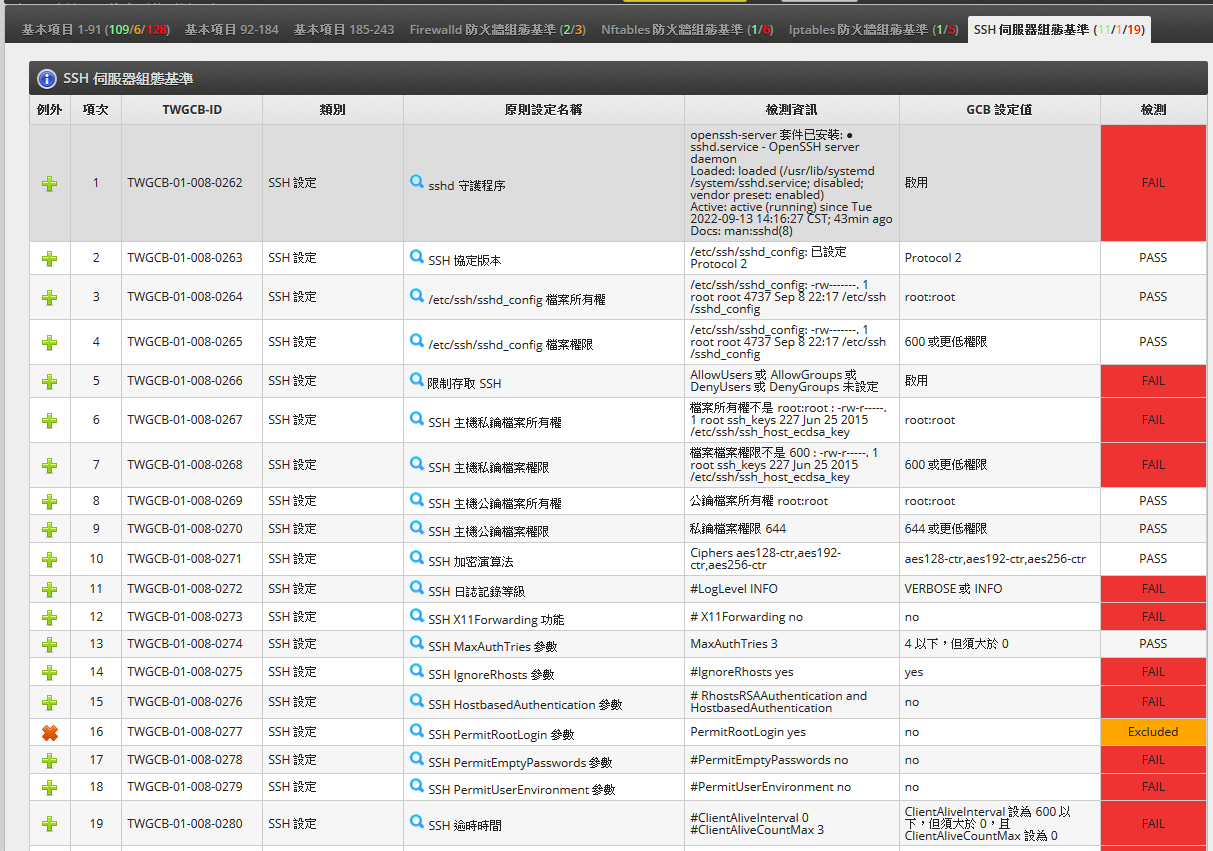
Task: Inspect SSH 加密演算法 via magnifier icon
Action: coord(417,558)
